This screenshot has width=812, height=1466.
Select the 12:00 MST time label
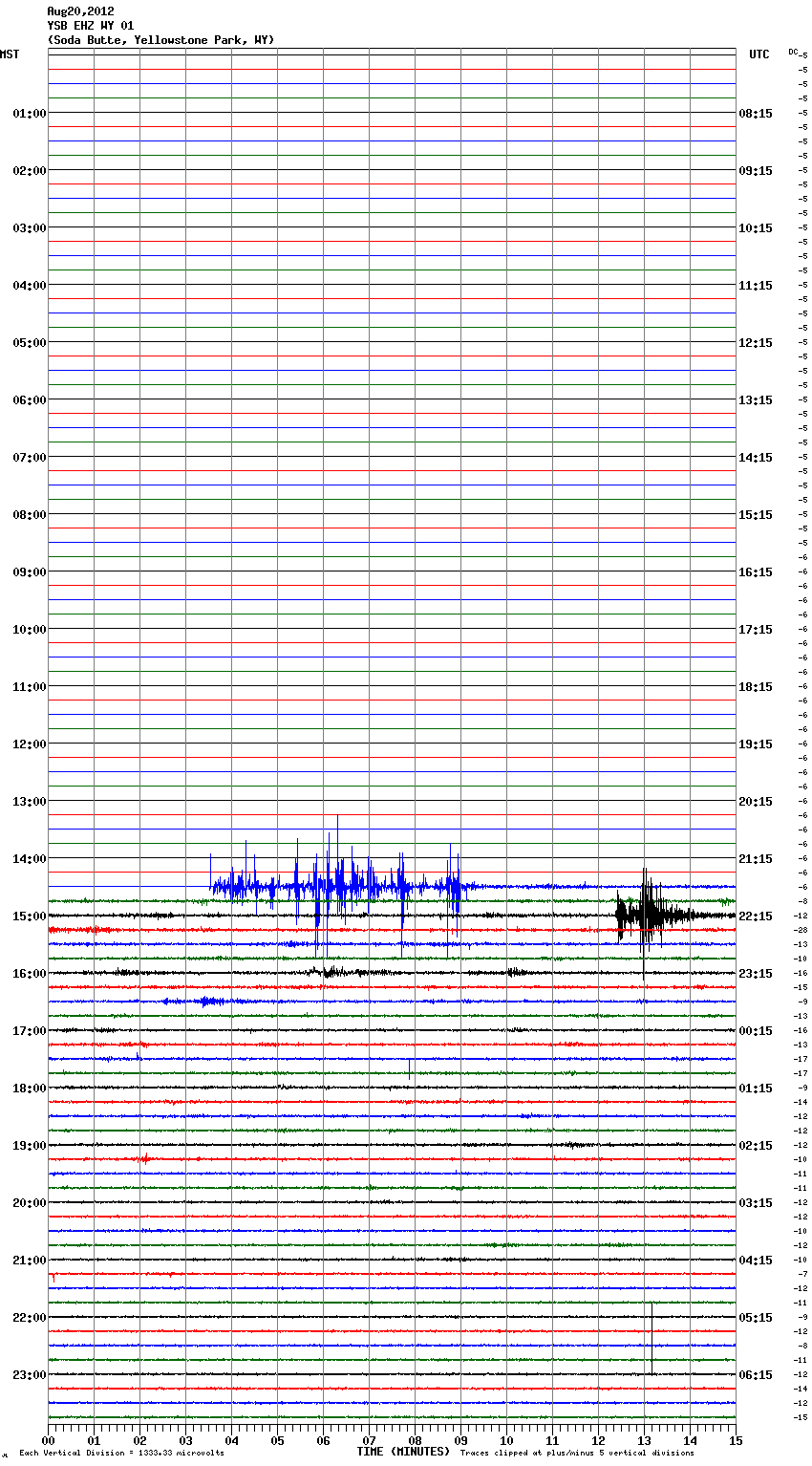(x=30, y=744)
